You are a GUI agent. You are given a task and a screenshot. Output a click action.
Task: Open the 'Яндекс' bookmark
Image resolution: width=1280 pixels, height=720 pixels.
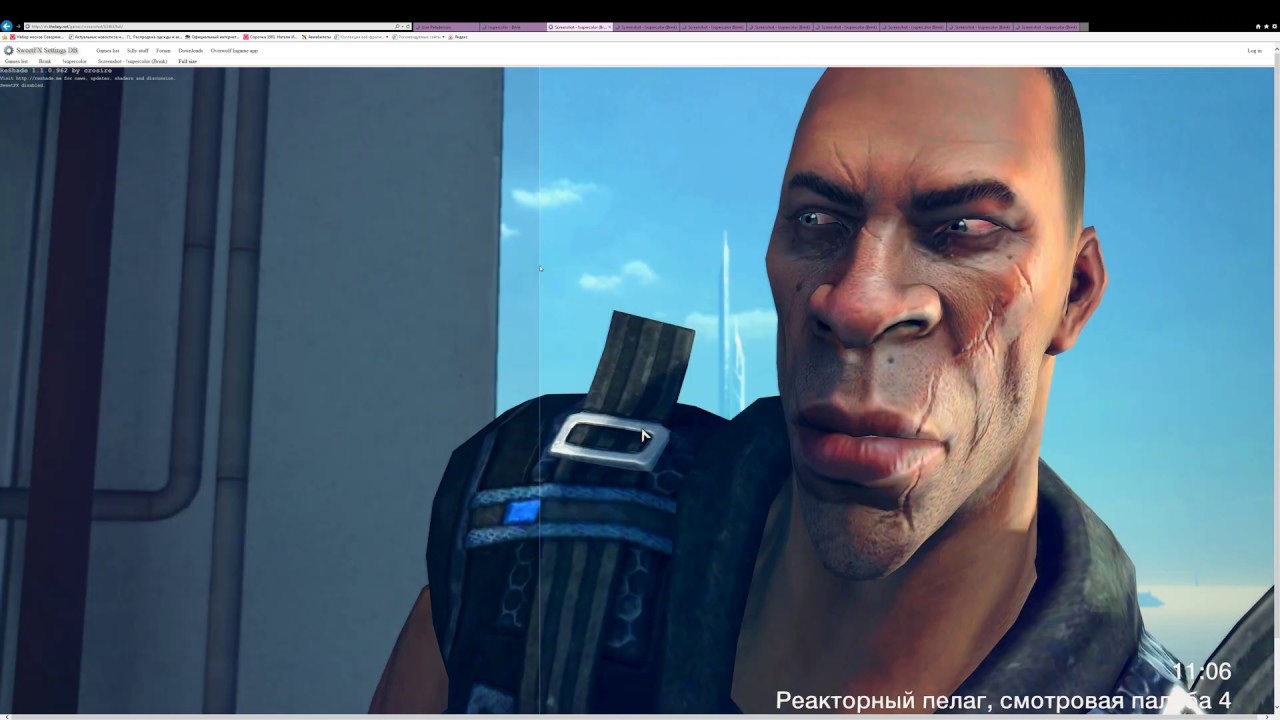pyautogui.click(x=458, y=37)
